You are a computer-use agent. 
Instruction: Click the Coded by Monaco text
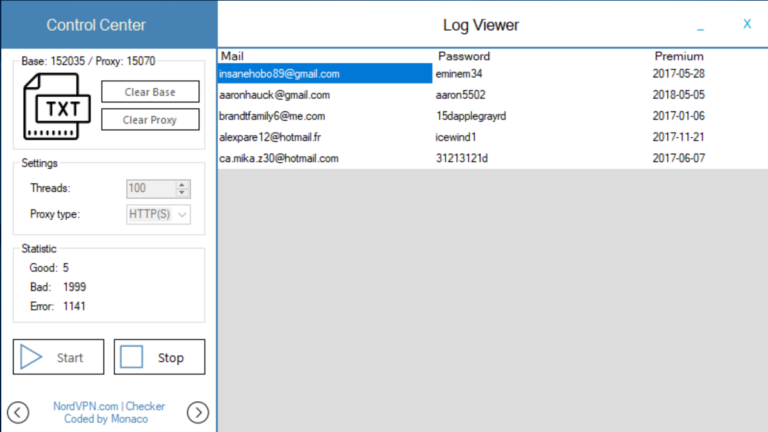tap(106, 419)
